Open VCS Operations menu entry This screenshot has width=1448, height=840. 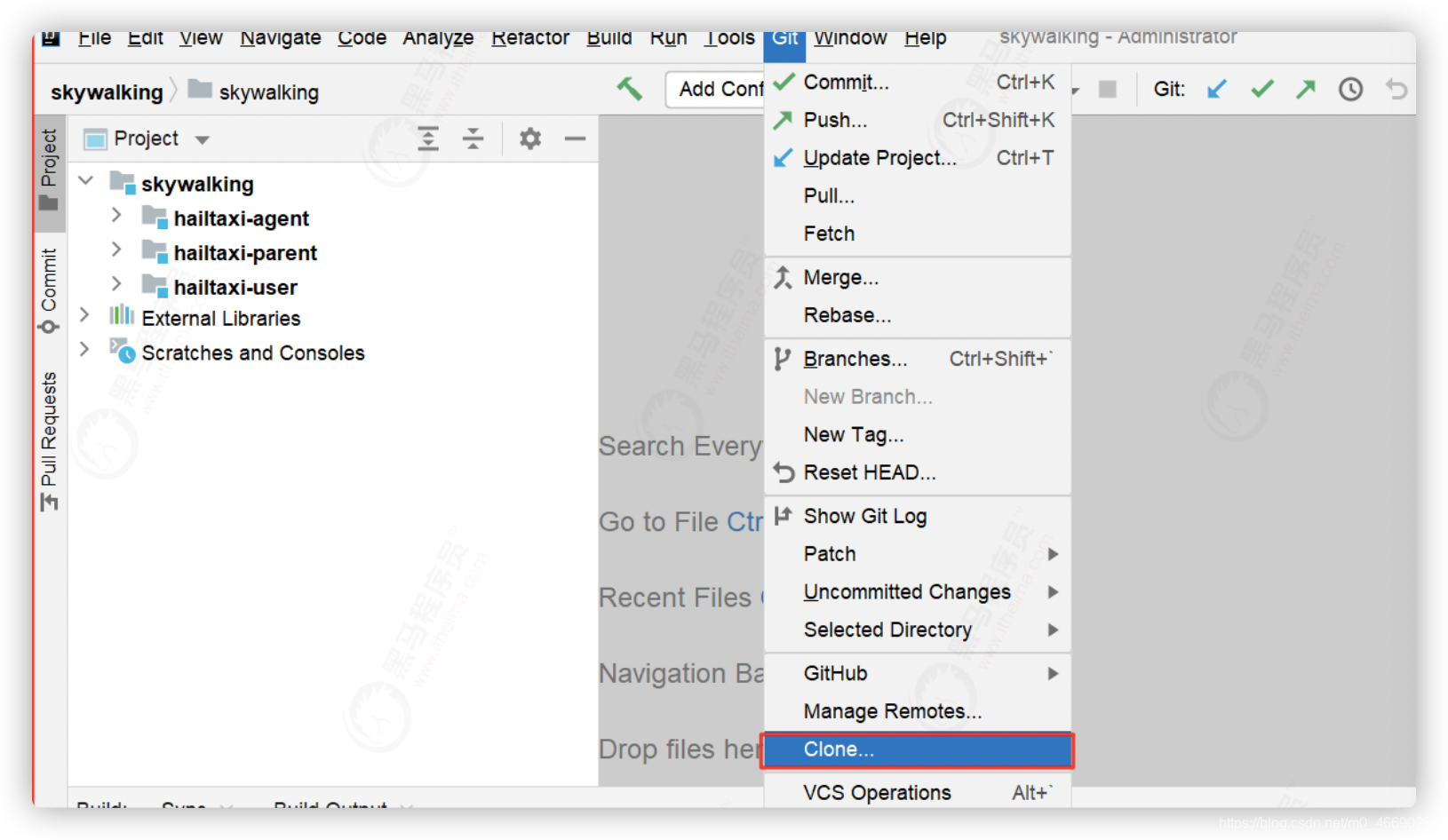click(x=918, y=793)
